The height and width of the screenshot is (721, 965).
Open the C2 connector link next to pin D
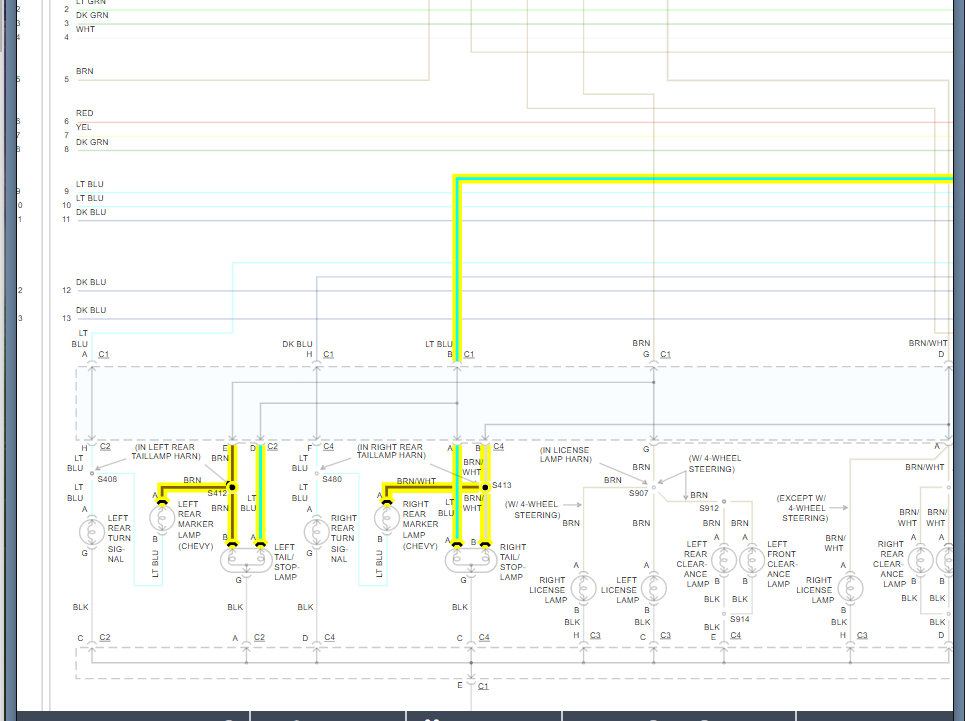273,447
